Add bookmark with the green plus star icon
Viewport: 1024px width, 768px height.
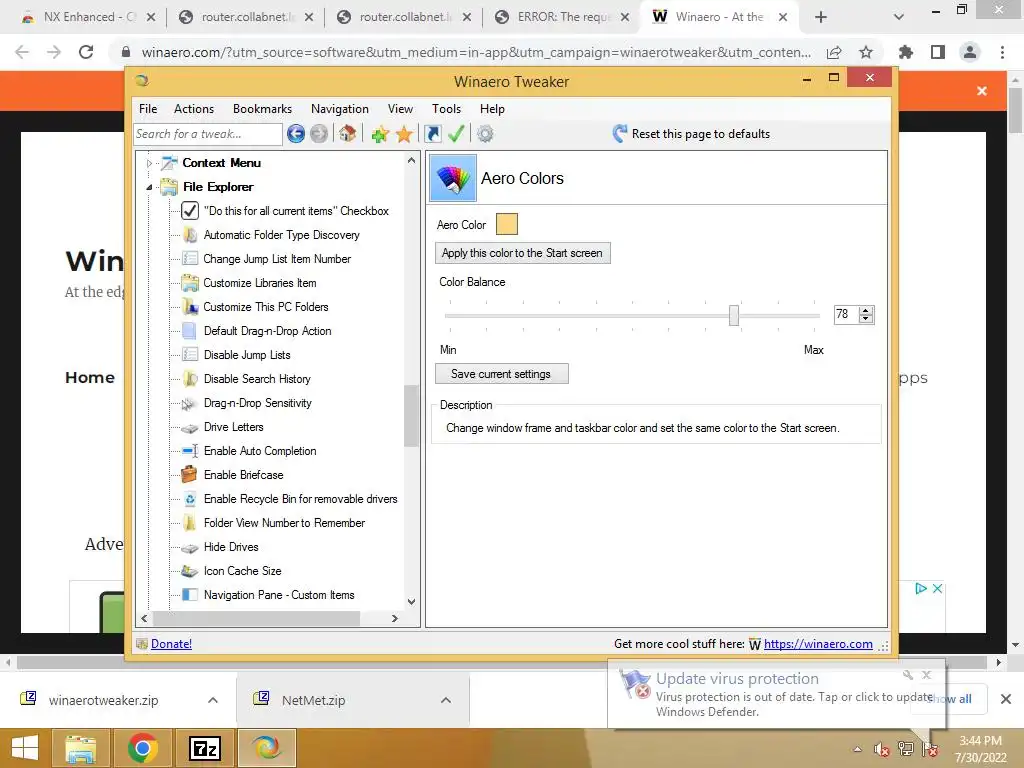coord(380,134)
